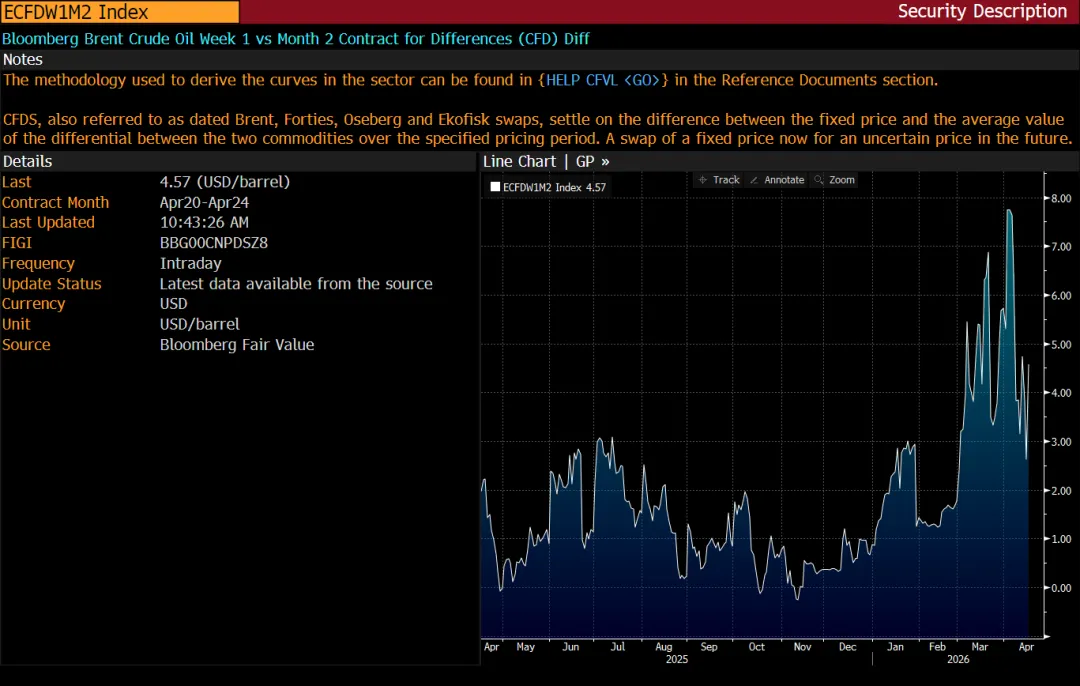Click the ECFDW1M2 Index ticker field
Screen dimensions: 1080x686
click(x=120, y=12)
